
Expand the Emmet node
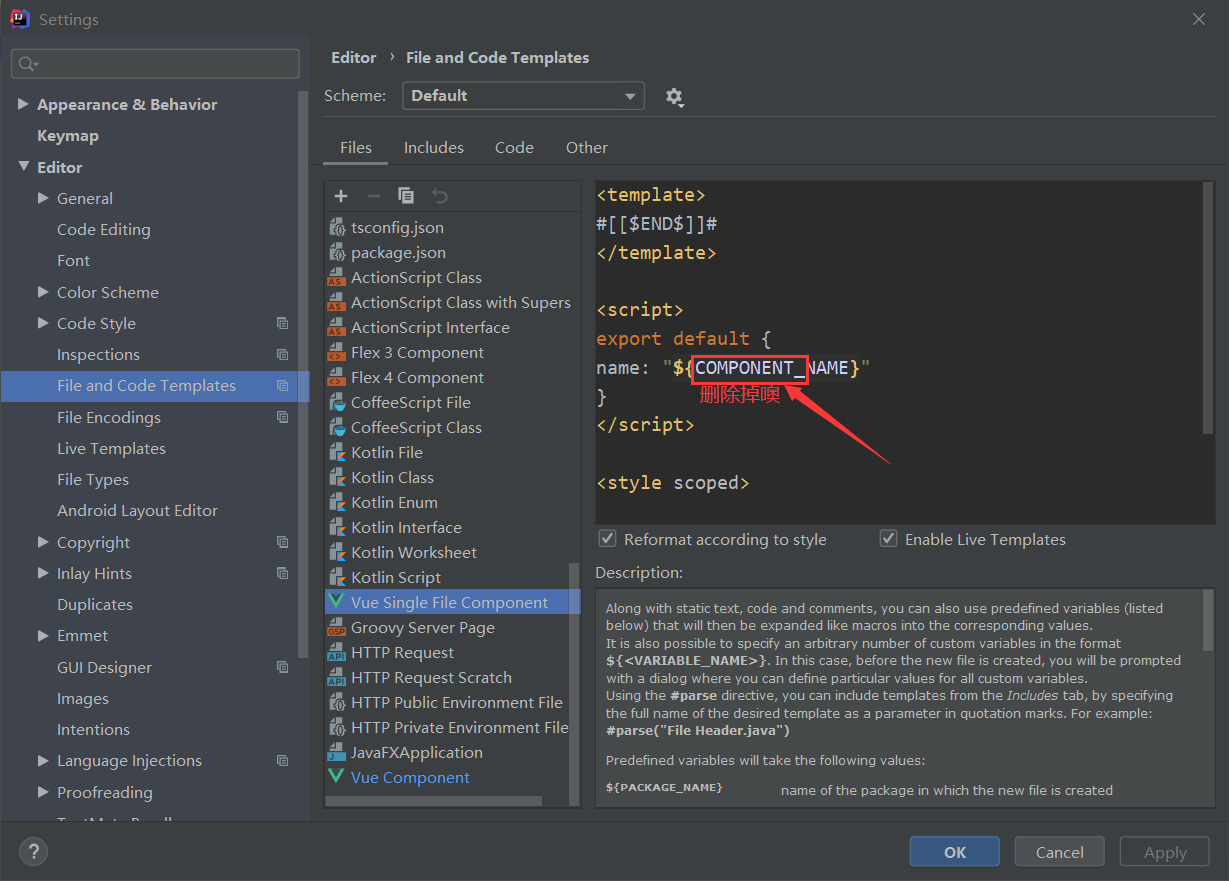coord(43,635)
